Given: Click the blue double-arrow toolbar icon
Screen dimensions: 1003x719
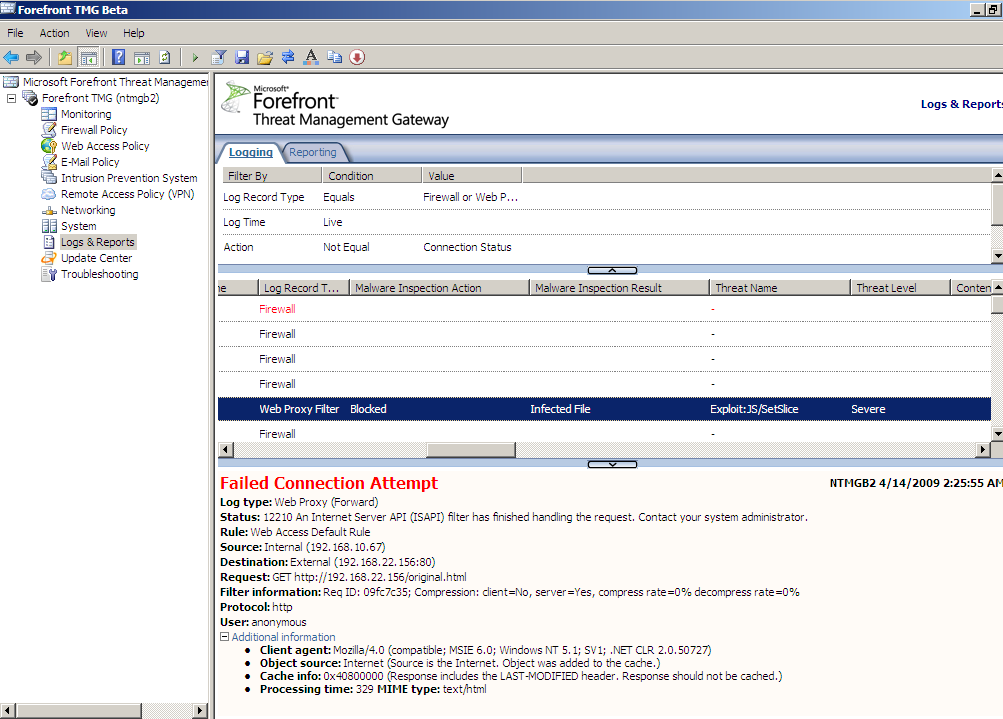Looking at the screenshot, I should click(x=288, y=58).
